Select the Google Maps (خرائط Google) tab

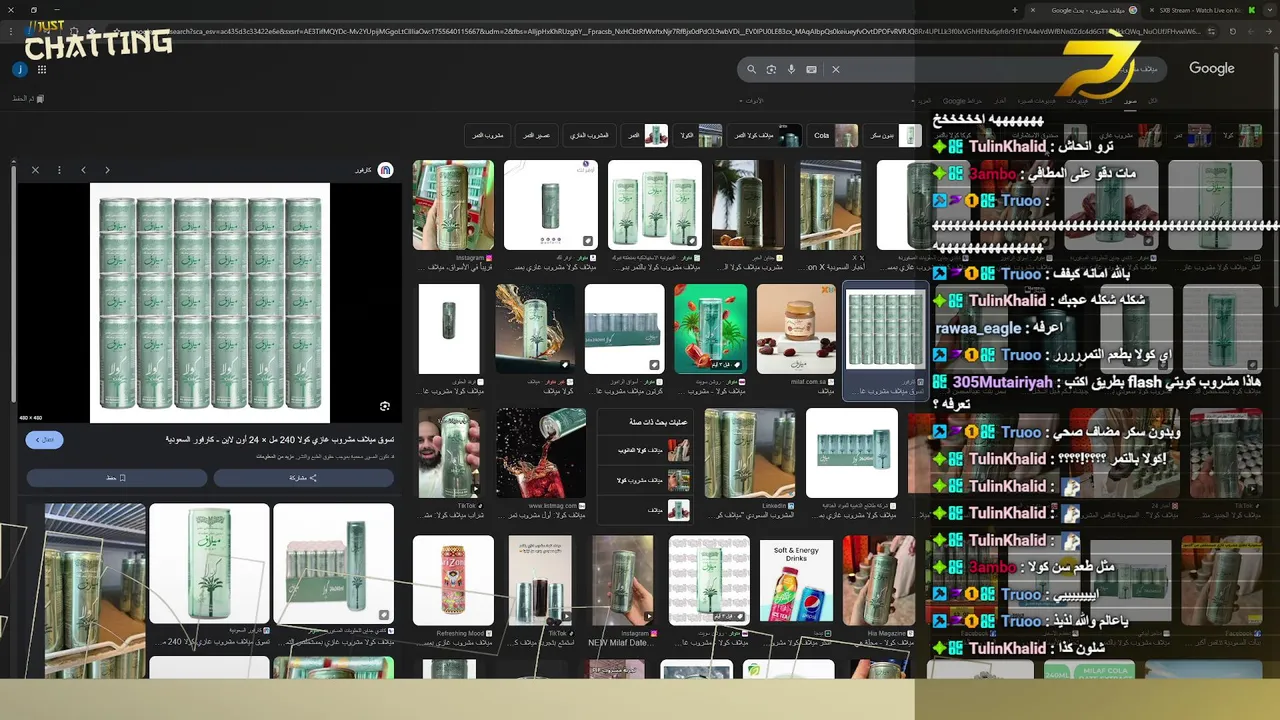pos(962,101)
